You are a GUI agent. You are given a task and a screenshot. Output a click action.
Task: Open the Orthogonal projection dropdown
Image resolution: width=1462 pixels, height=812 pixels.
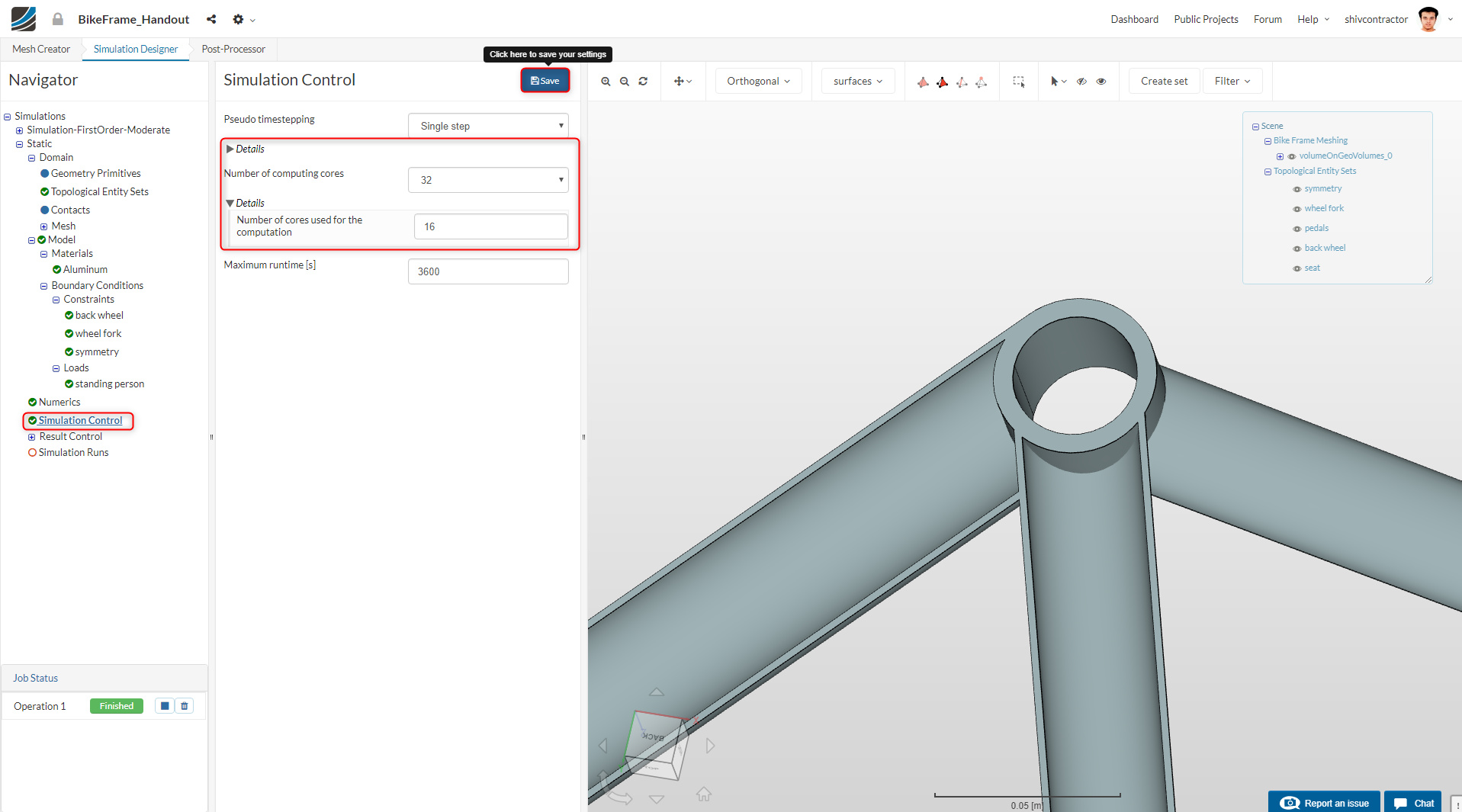click(758, 82)
